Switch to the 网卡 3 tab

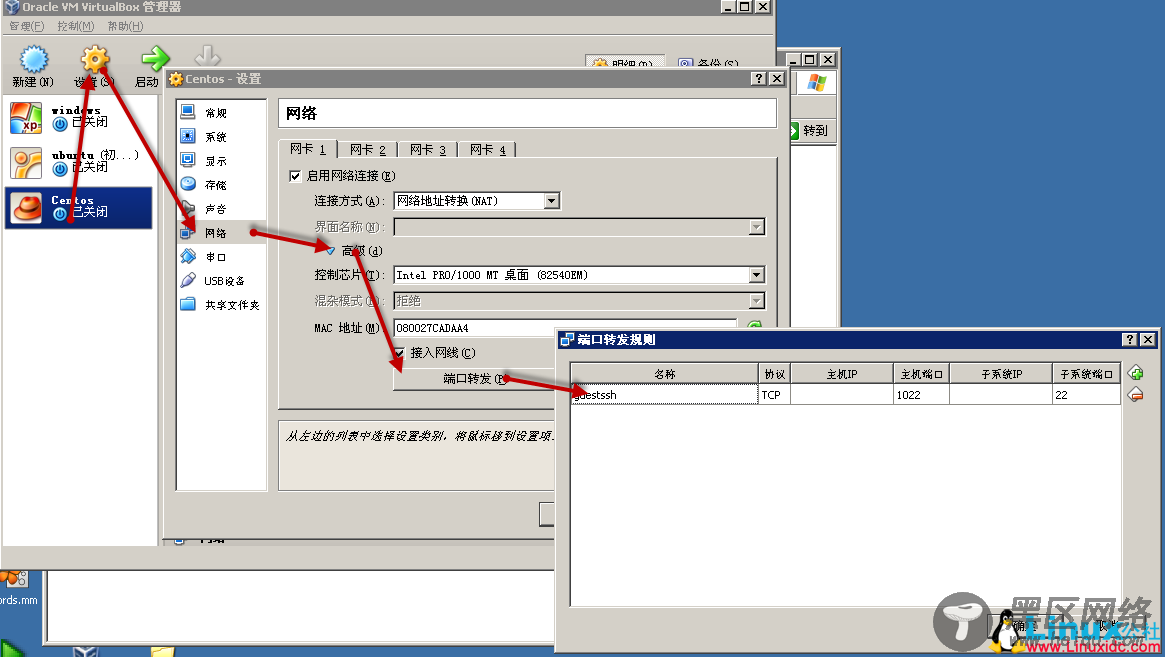coord(428,149)
